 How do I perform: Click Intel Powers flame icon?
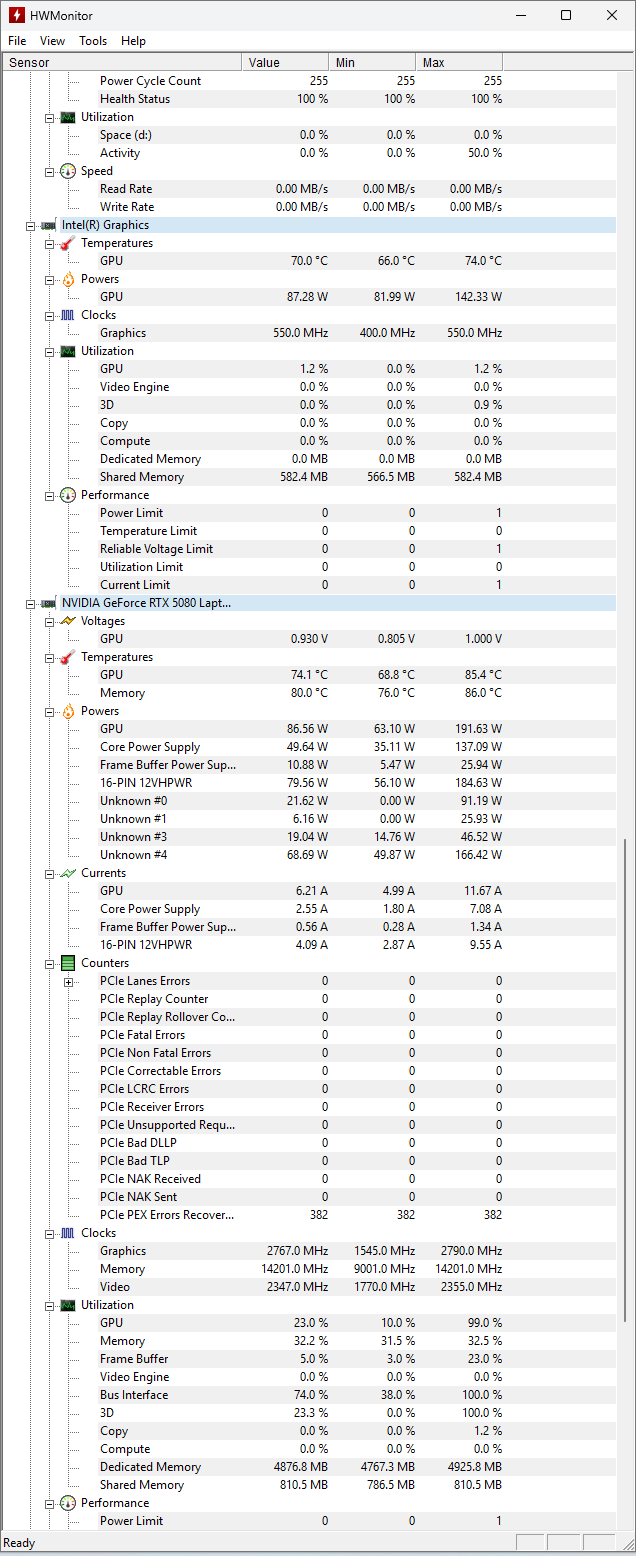pyautogui.click(x=67, y=279)
